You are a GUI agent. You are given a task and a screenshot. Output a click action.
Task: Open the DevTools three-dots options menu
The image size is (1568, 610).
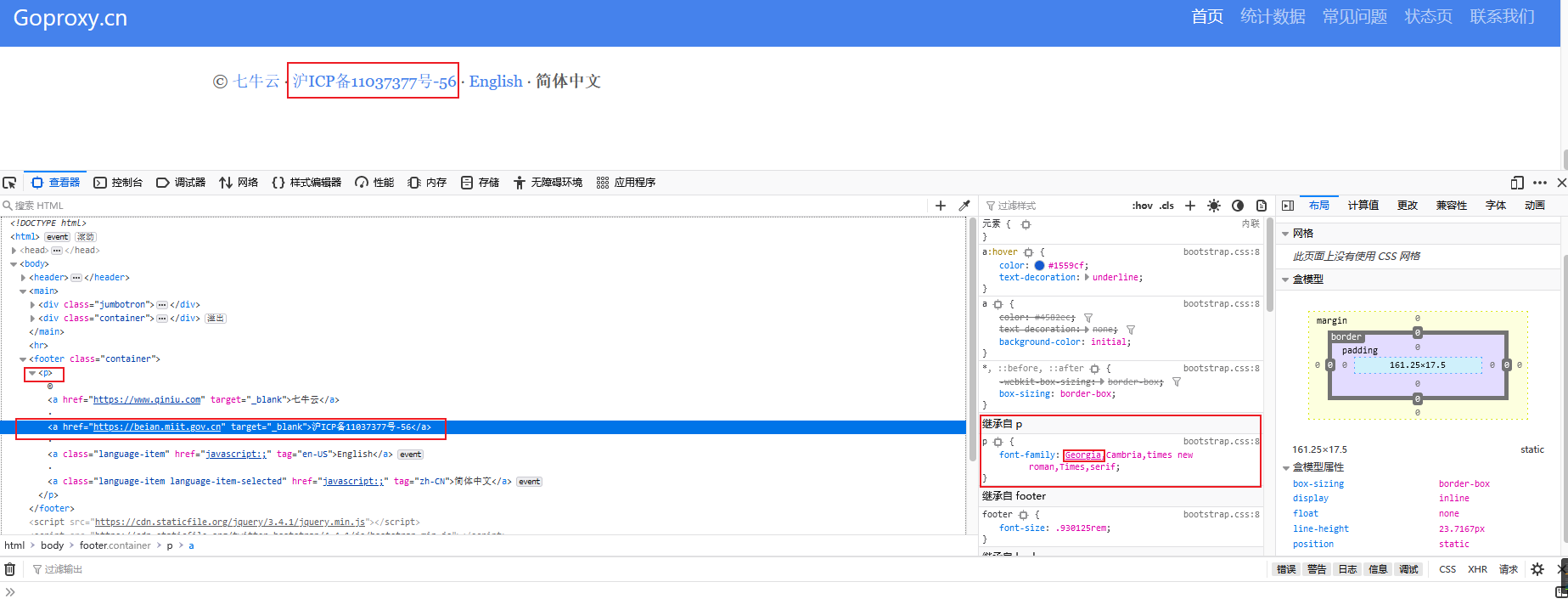(x=1540, y=183)
